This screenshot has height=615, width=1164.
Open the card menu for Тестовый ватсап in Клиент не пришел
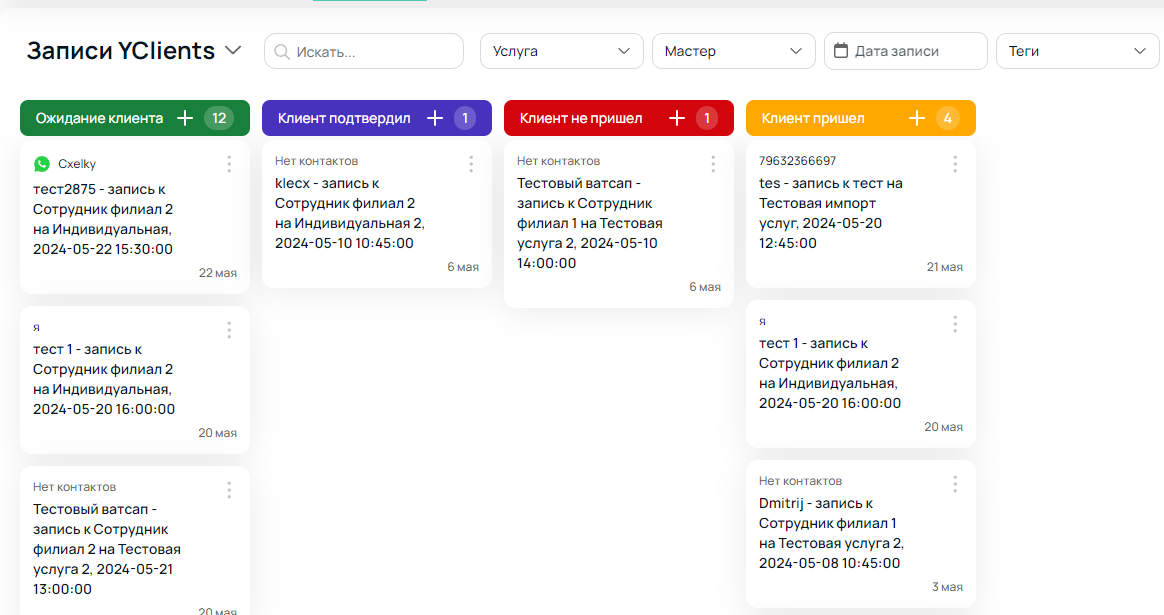(713, 164)
